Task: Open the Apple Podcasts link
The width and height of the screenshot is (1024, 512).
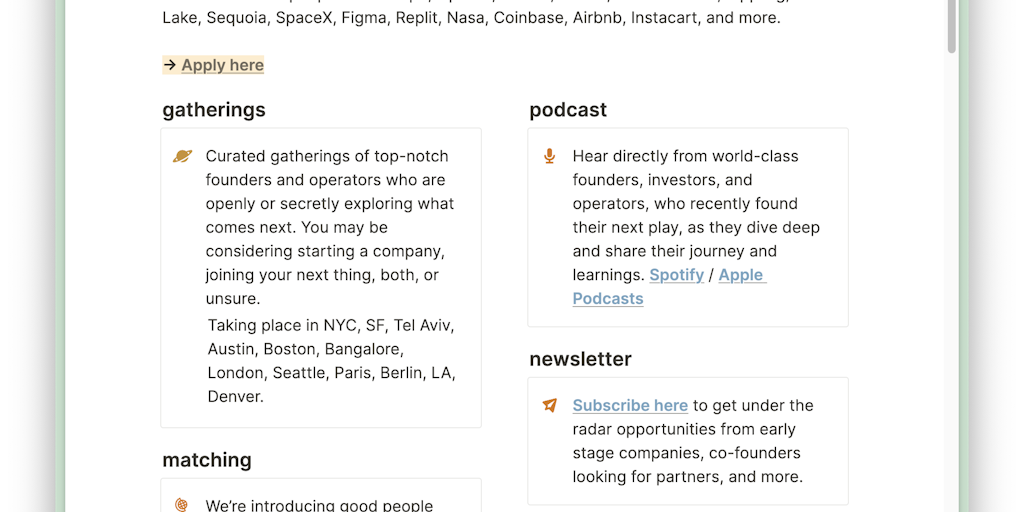Action: point(740,275)
